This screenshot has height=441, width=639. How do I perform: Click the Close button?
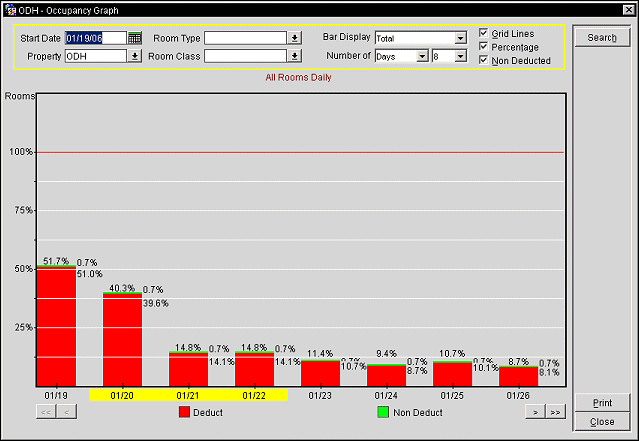[602, 422]
